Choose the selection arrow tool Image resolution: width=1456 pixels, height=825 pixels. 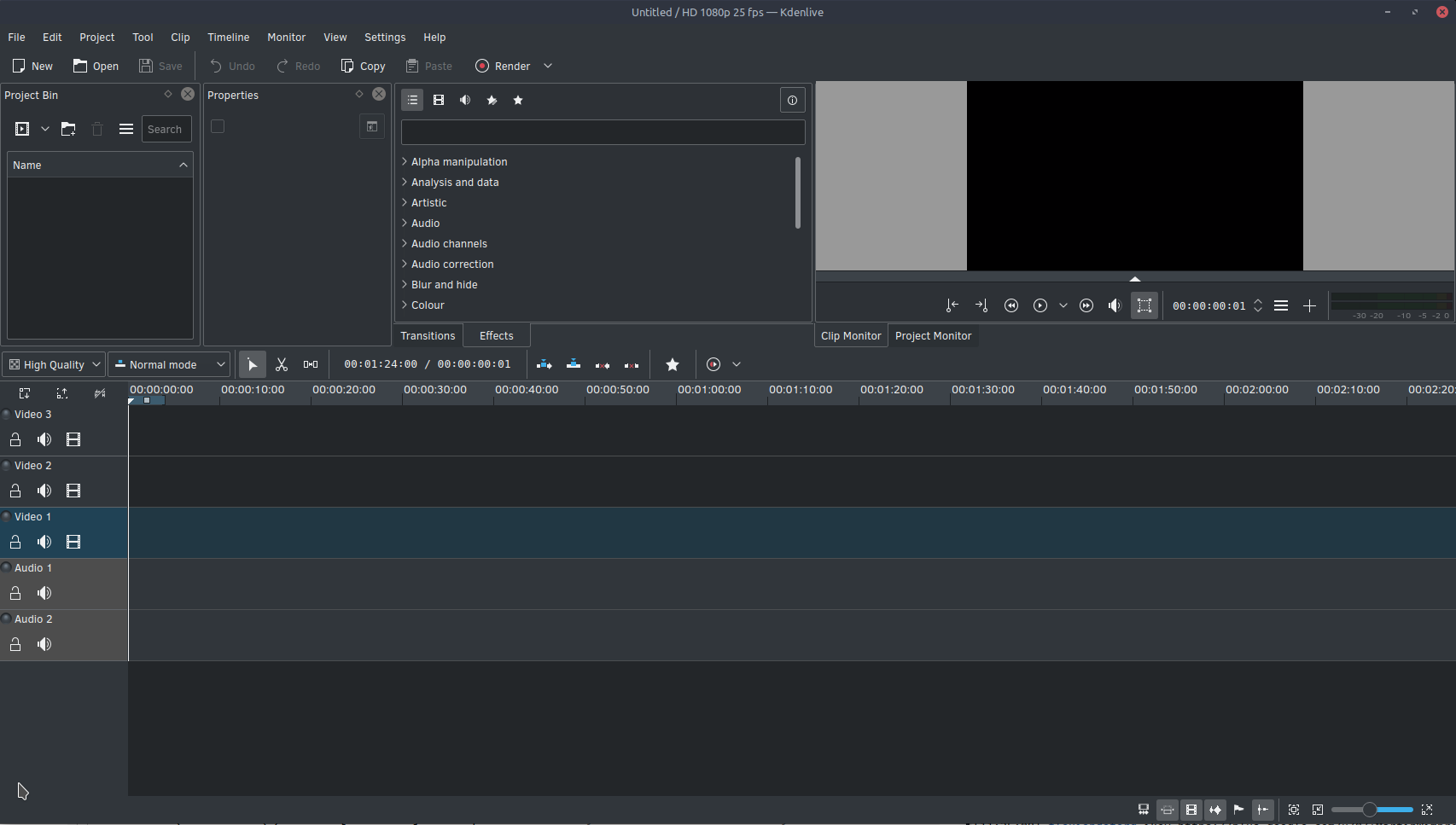point(253,364)
